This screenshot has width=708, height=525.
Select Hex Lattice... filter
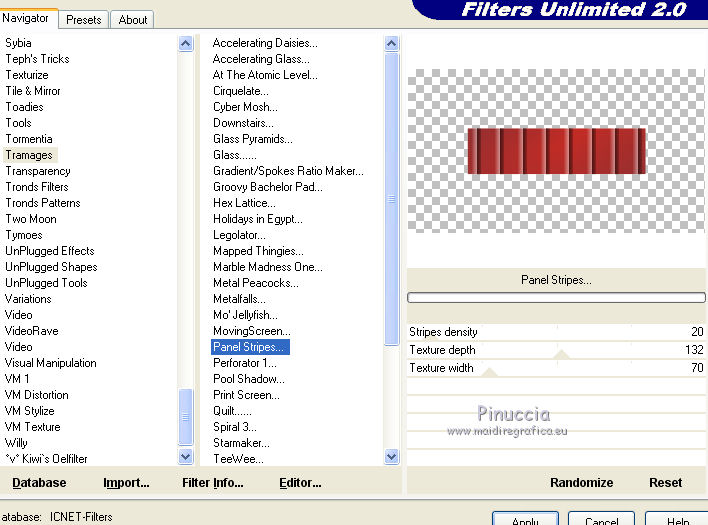(245, 203)
